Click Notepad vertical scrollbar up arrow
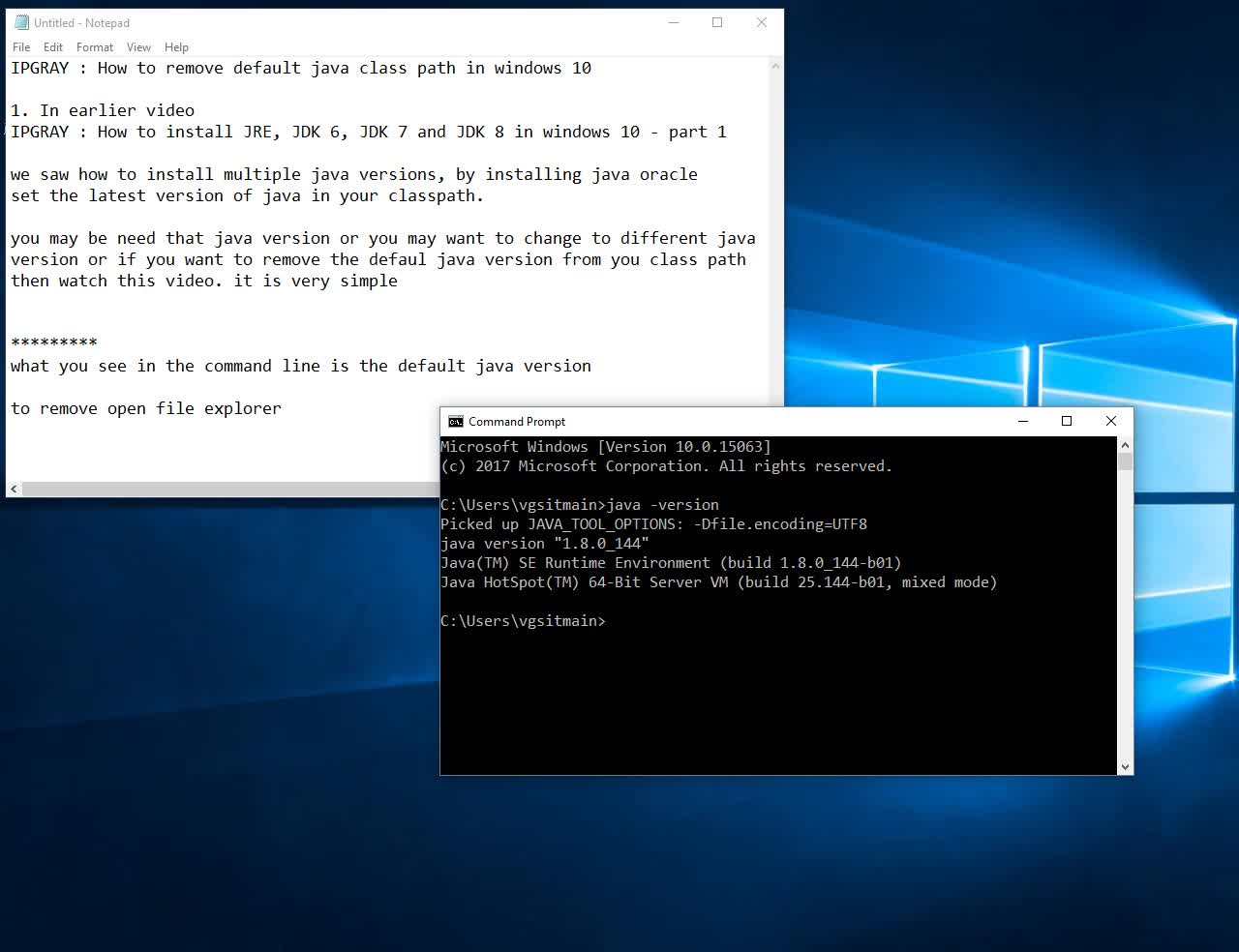 tap(775, 66)
